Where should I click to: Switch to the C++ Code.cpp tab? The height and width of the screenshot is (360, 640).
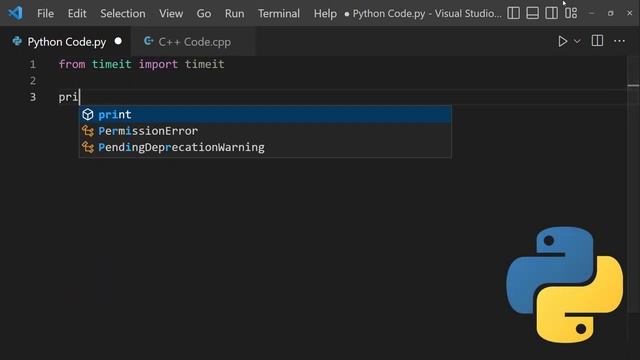point(193,42)
